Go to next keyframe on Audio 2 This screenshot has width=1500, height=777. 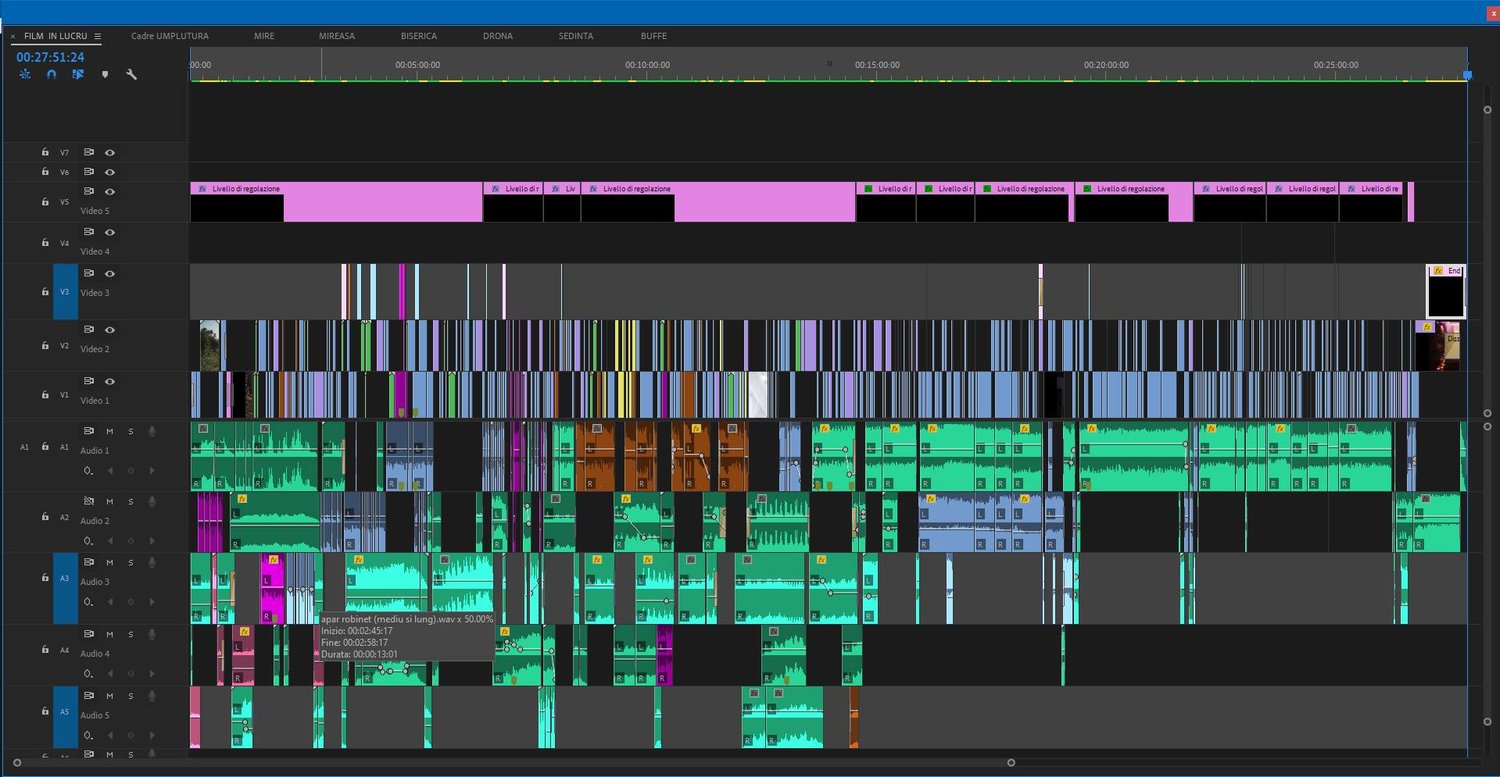(x=152, y=540)
